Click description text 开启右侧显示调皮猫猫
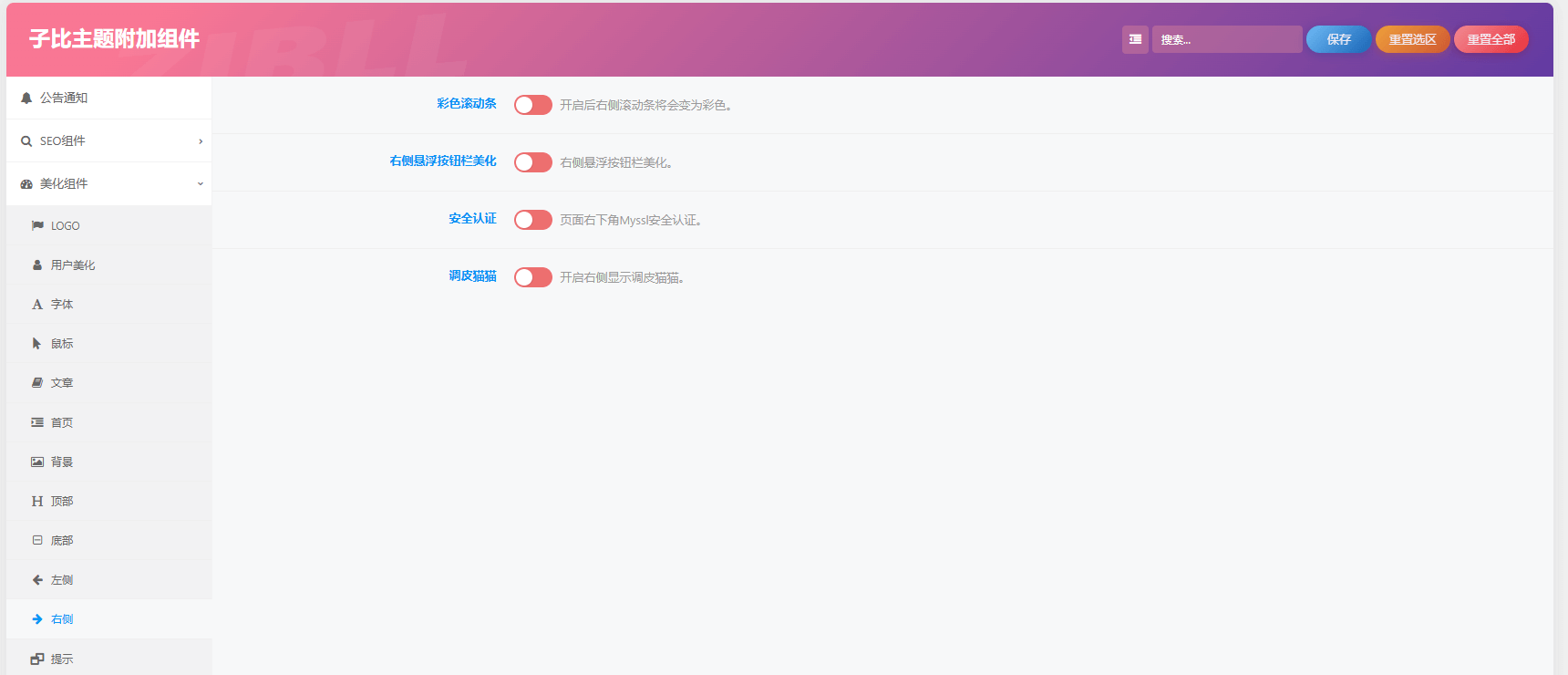 [622, 278]
